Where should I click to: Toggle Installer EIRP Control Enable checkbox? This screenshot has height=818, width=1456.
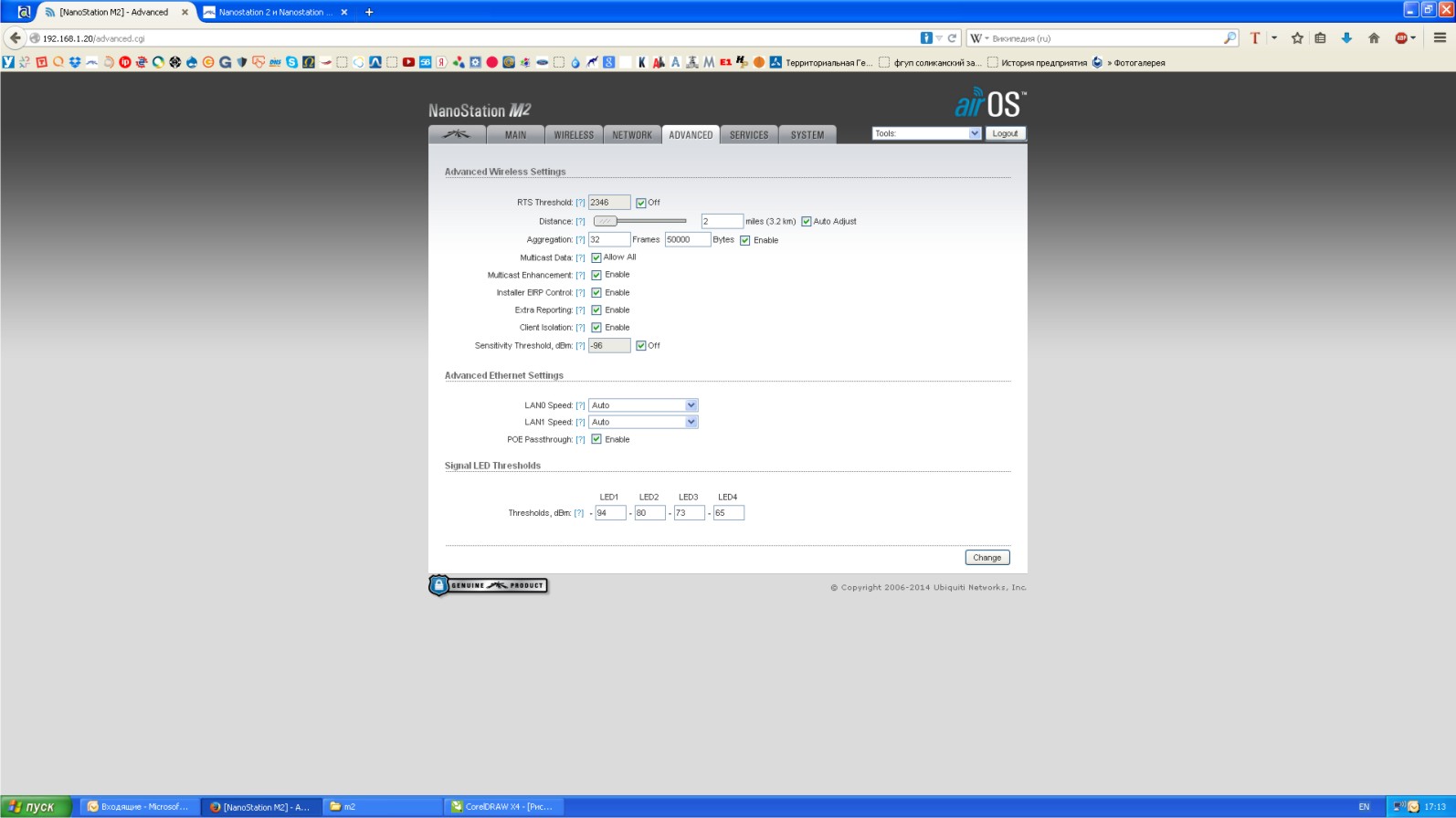coord(596,293)
